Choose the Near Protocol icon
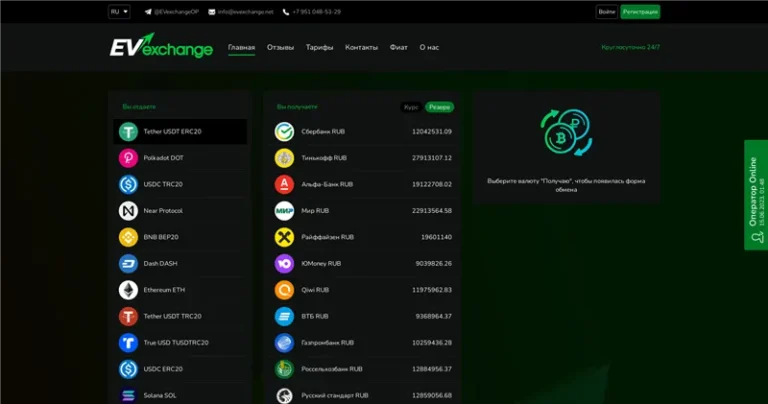This screenshot has height=404, width=768. [128, 211]
